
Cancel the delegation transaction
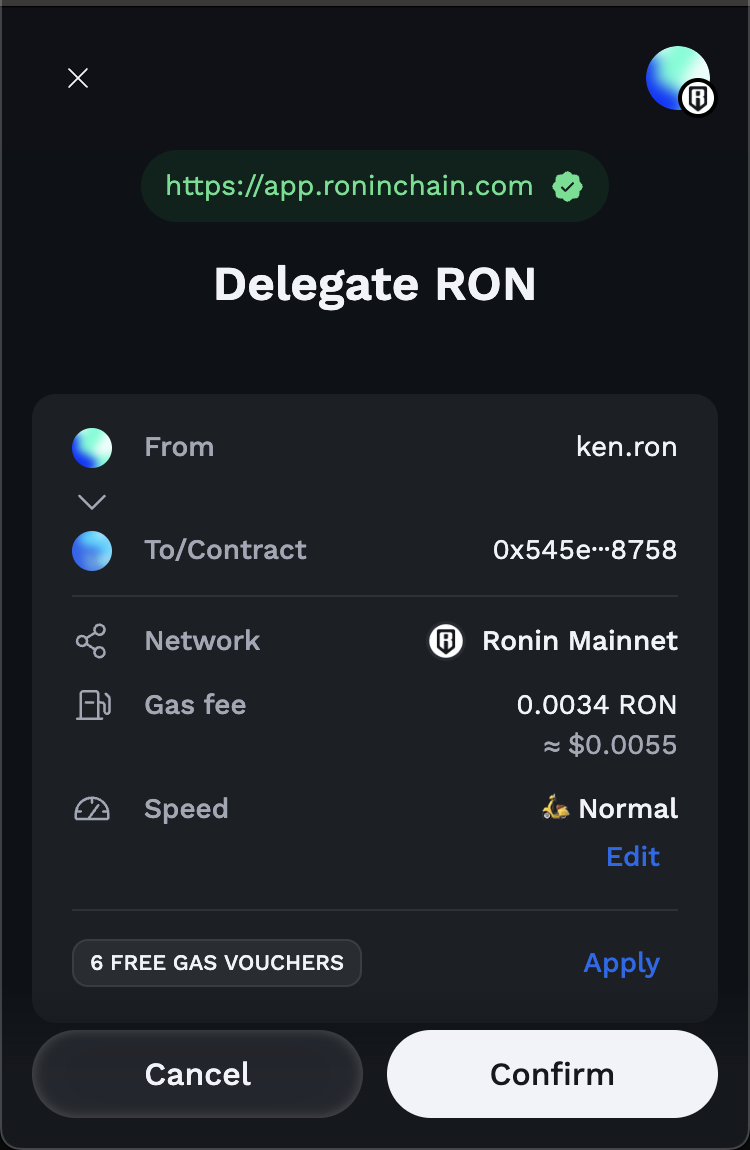pos(197,1074)
